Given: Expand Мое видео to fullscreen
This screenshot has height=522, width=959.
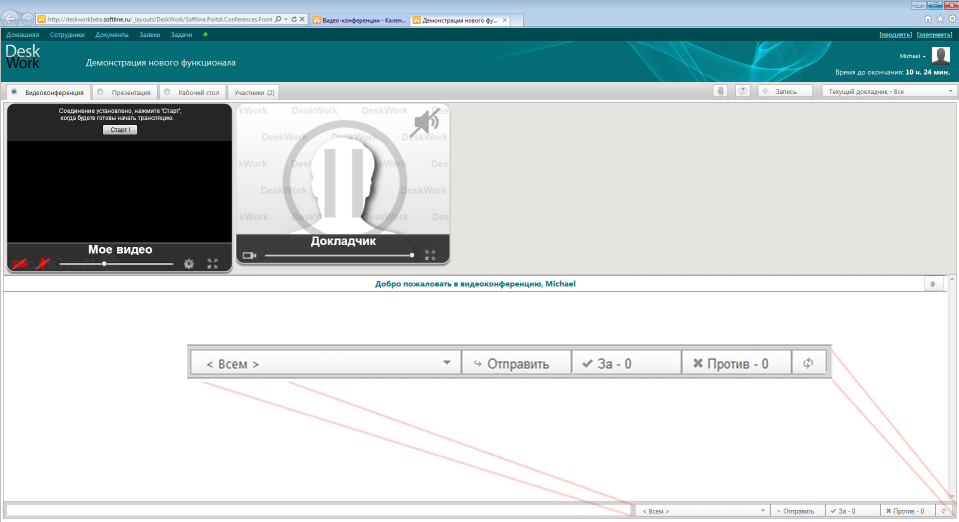Looking at the screenshot, I should [212, 264].
